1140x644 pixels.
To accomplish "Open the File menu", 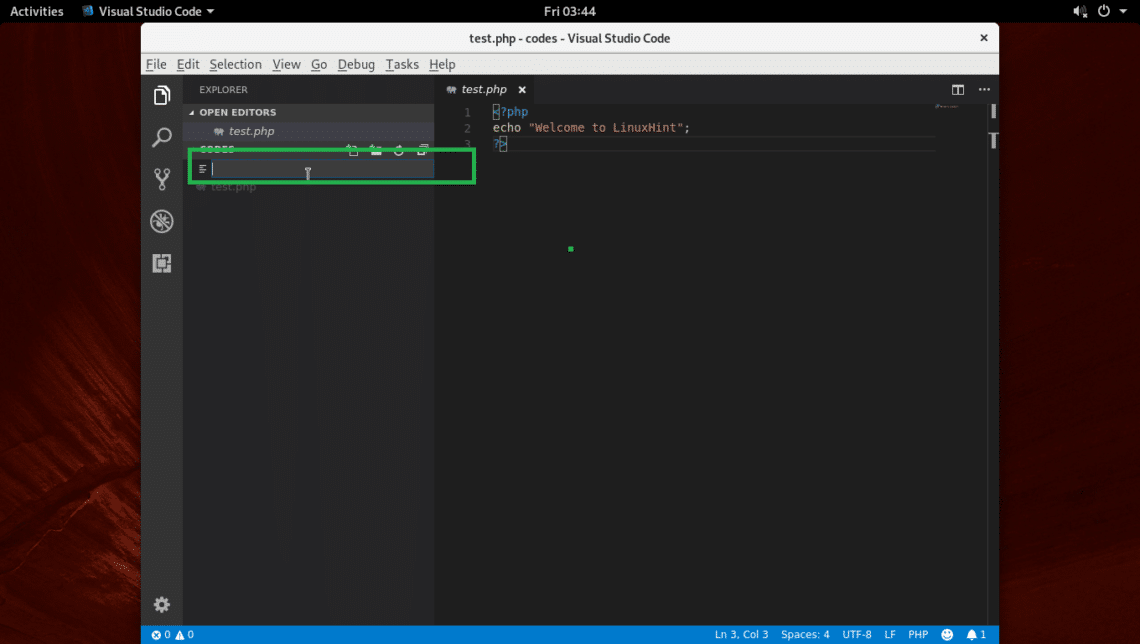I will coord(156,64).
